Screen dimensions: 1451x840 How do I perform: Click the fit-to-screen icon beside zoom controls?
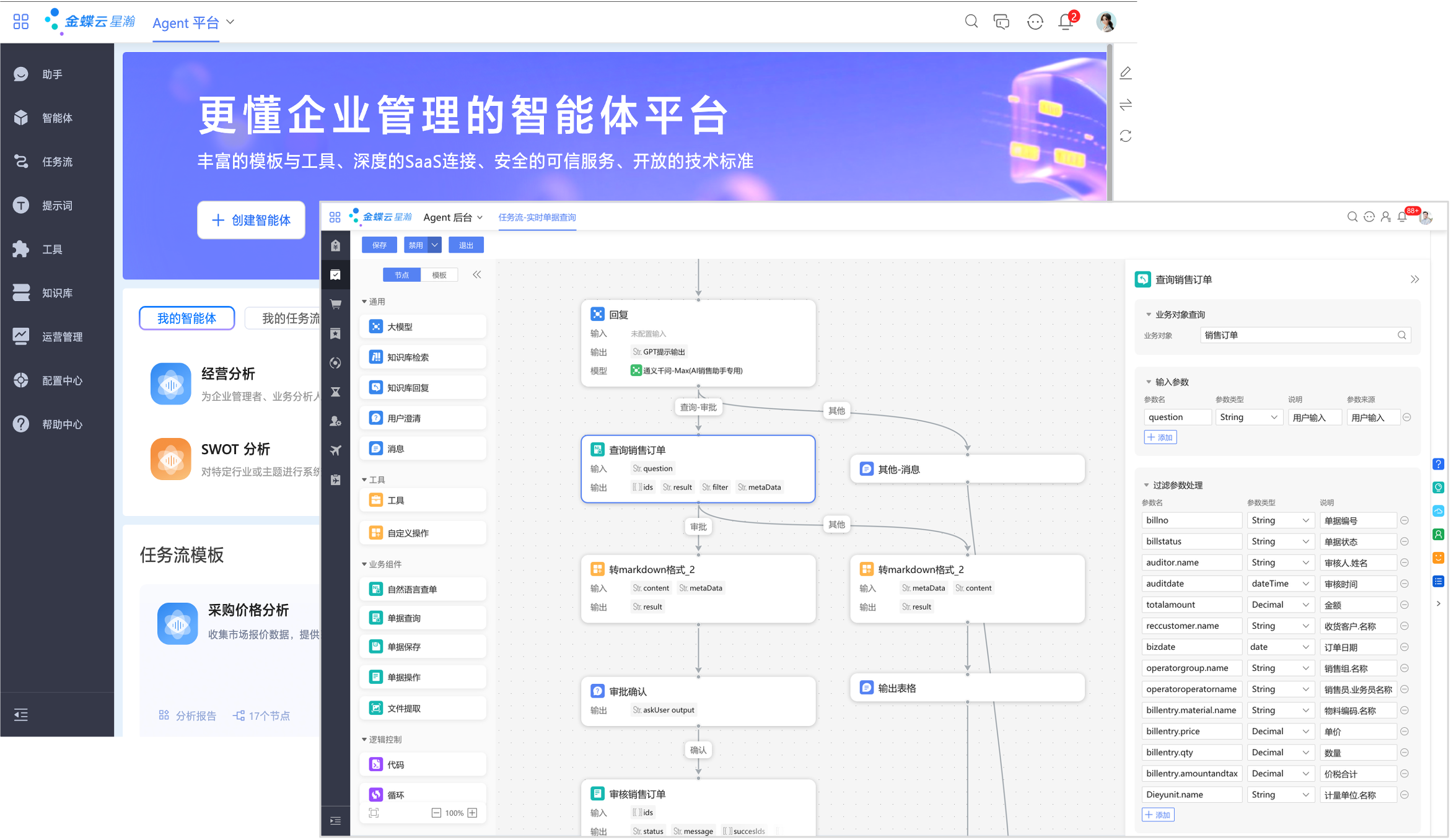click(374, 813)
